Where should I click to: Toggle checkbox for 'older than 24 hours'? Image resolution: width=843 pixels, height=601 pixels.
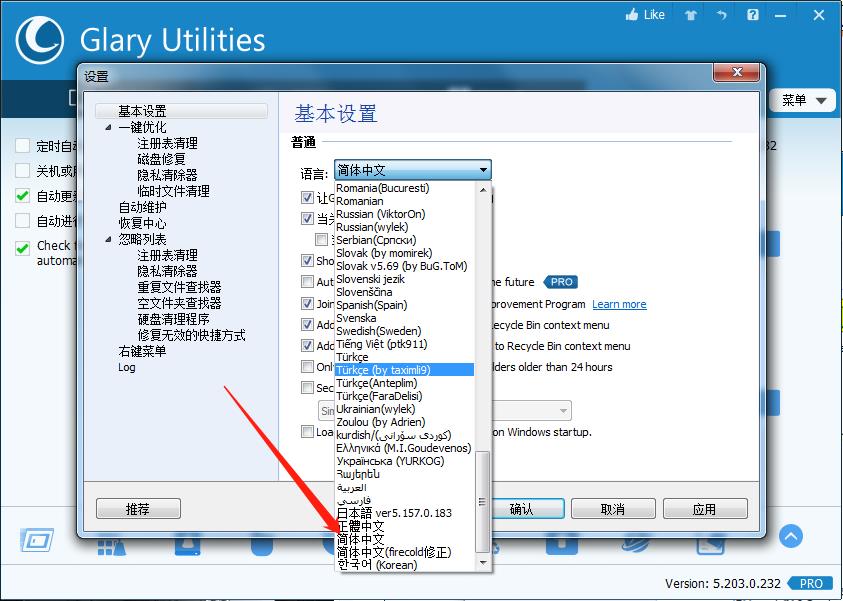tap(307, 367)
